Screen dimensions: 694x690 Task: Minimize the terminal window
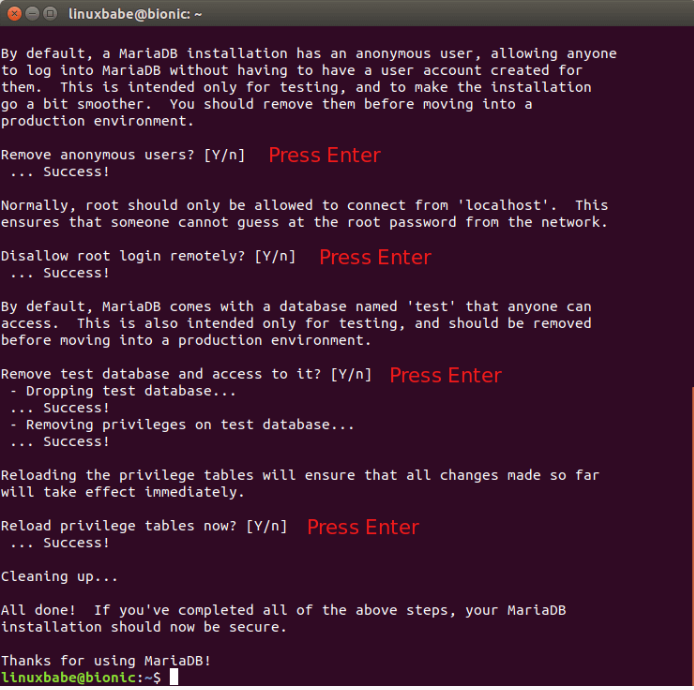(32, 14)
